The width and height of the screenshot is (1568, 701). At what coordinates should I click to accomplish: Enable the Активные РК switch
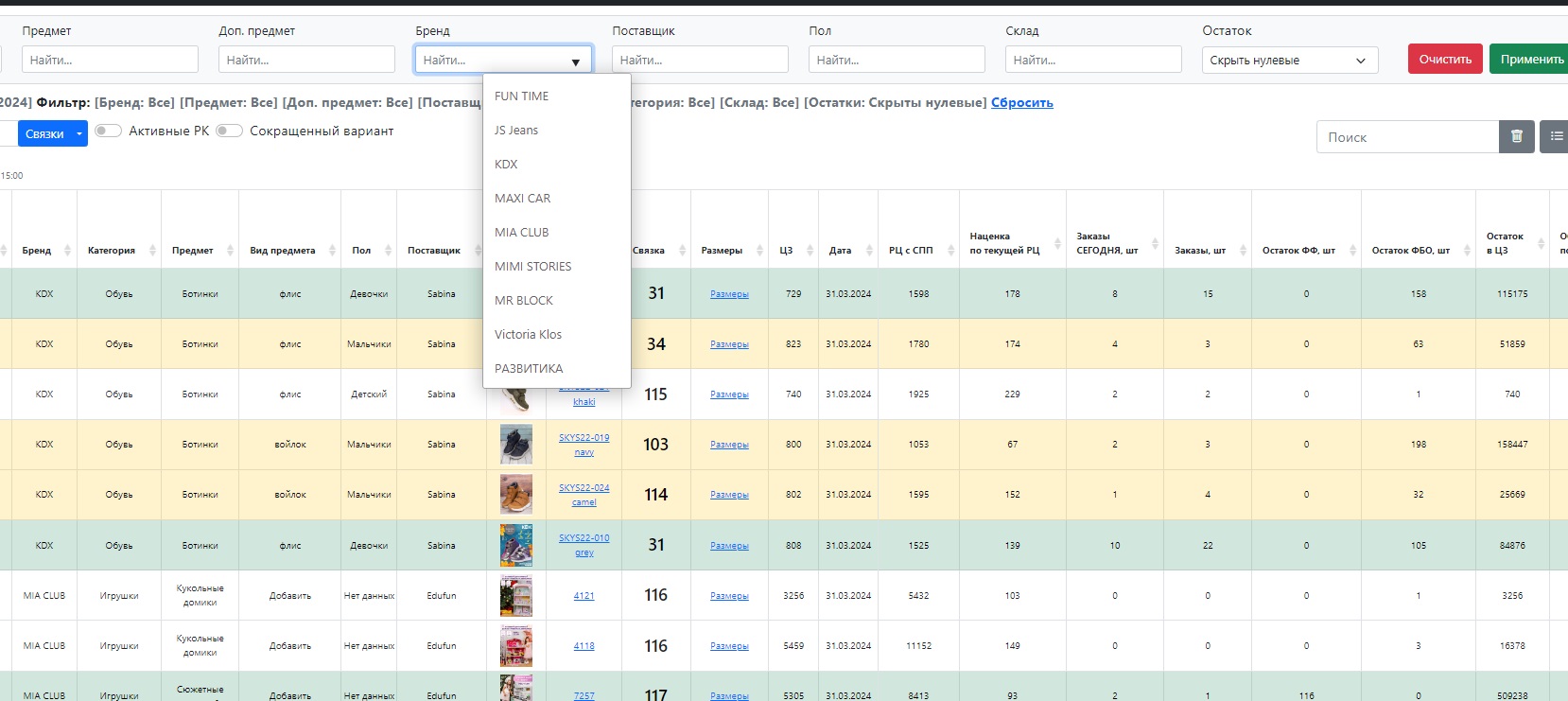click(x=108, y=131)
